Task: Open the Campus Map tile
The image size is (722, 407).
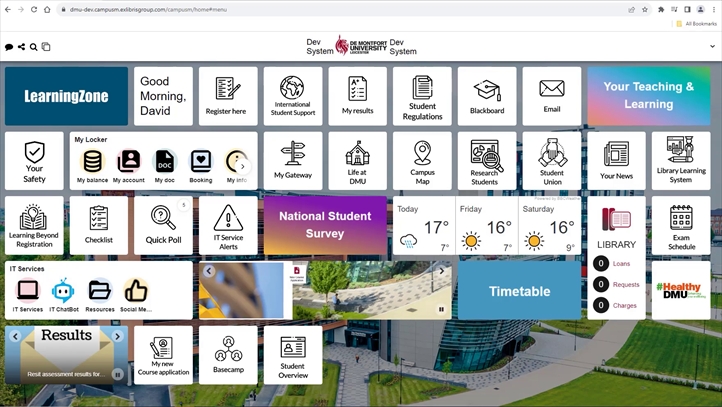Action: pyautogui.click(x=422, y=160)
